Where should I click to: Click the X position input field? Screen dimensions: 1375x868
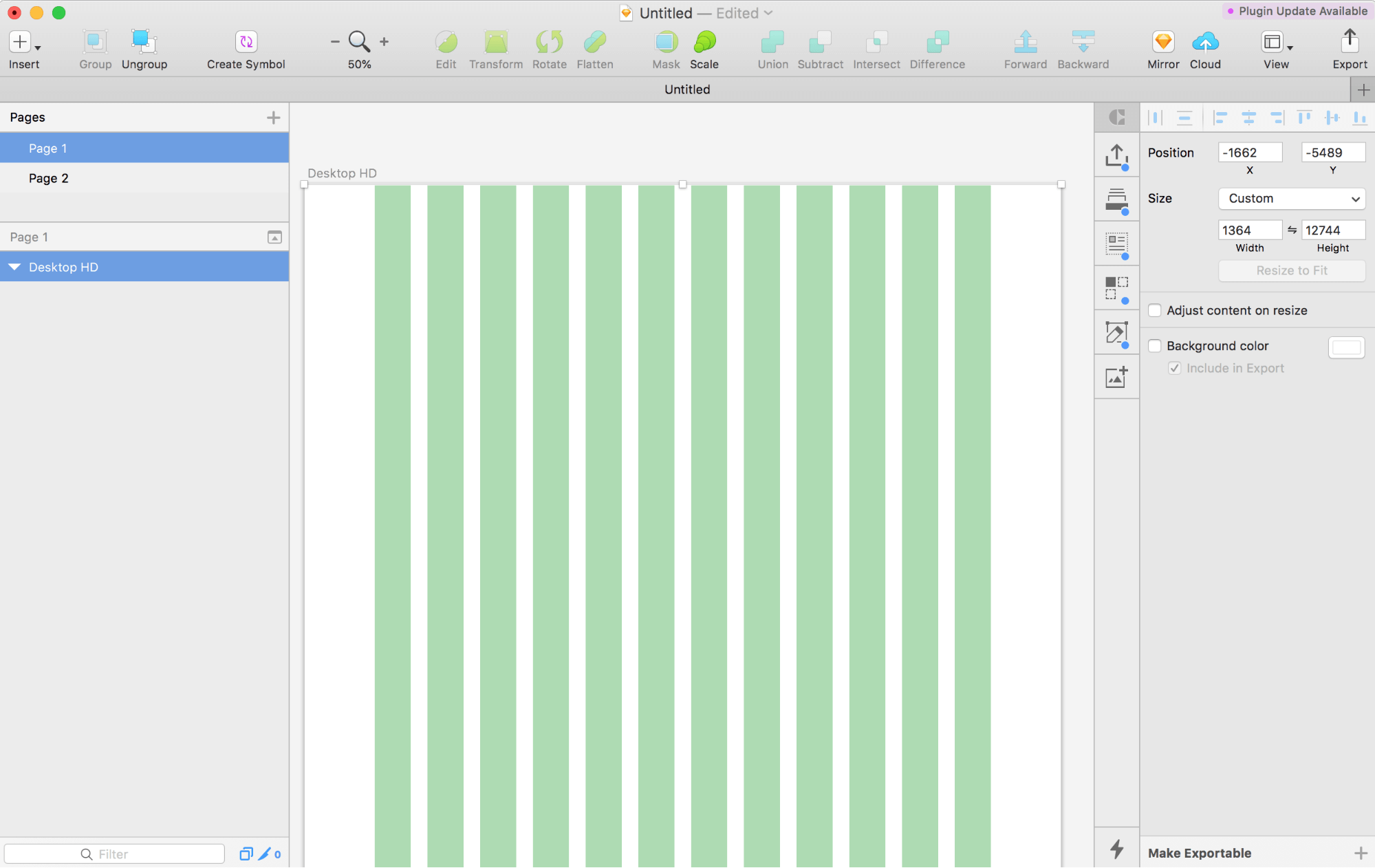[1250, 152]
